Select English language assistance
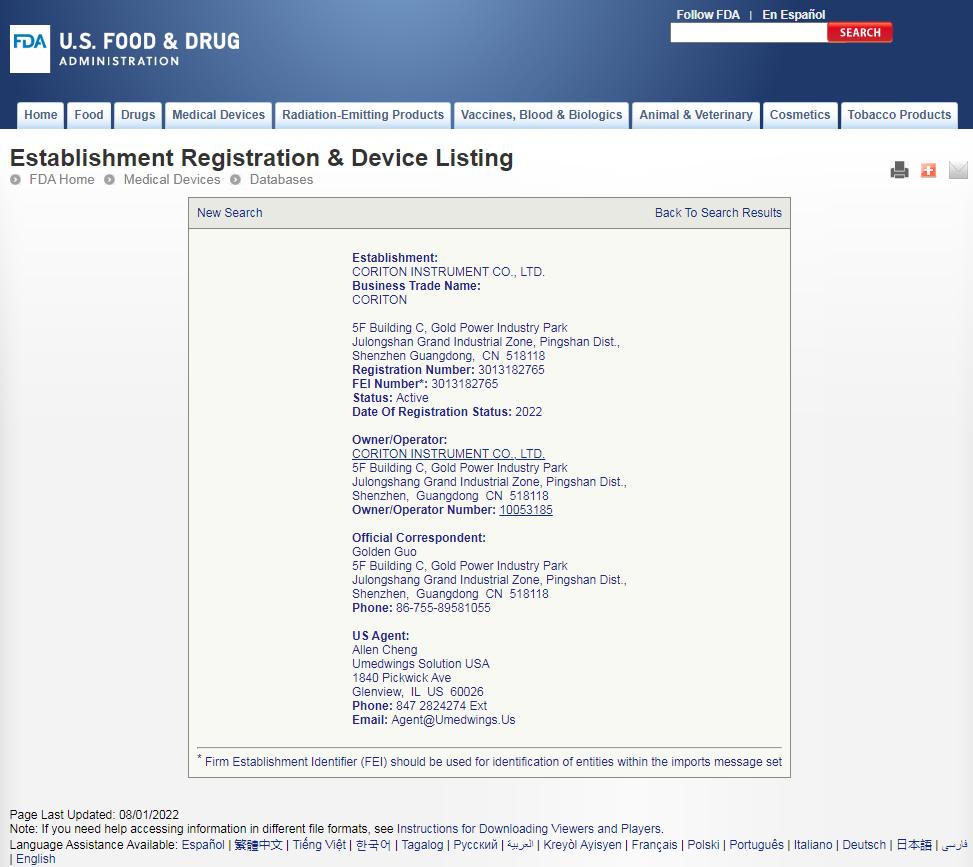973x867 pixels. click(x=35, y=859)
